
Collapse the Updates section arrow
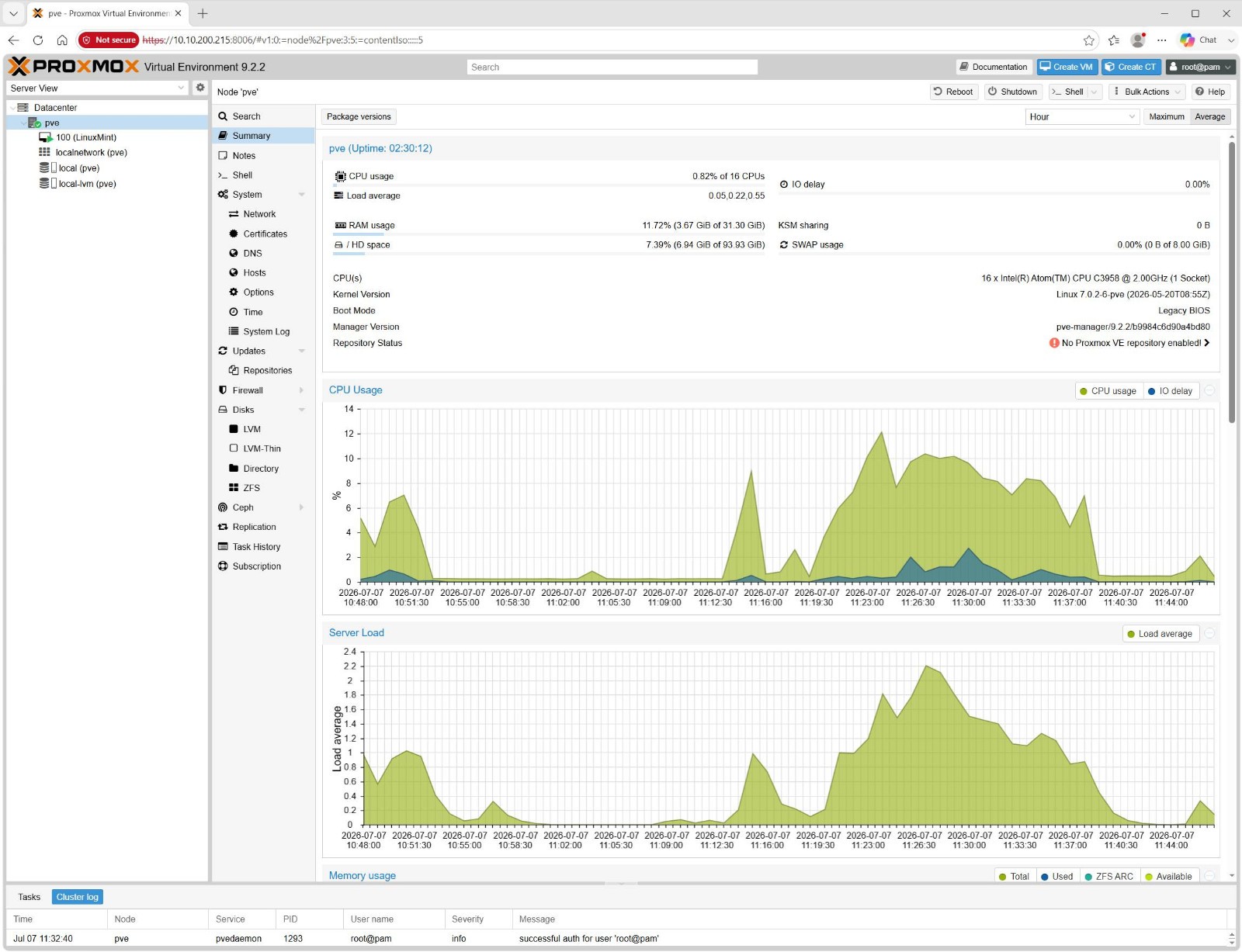pyautogui.click(x=302, y=351)
